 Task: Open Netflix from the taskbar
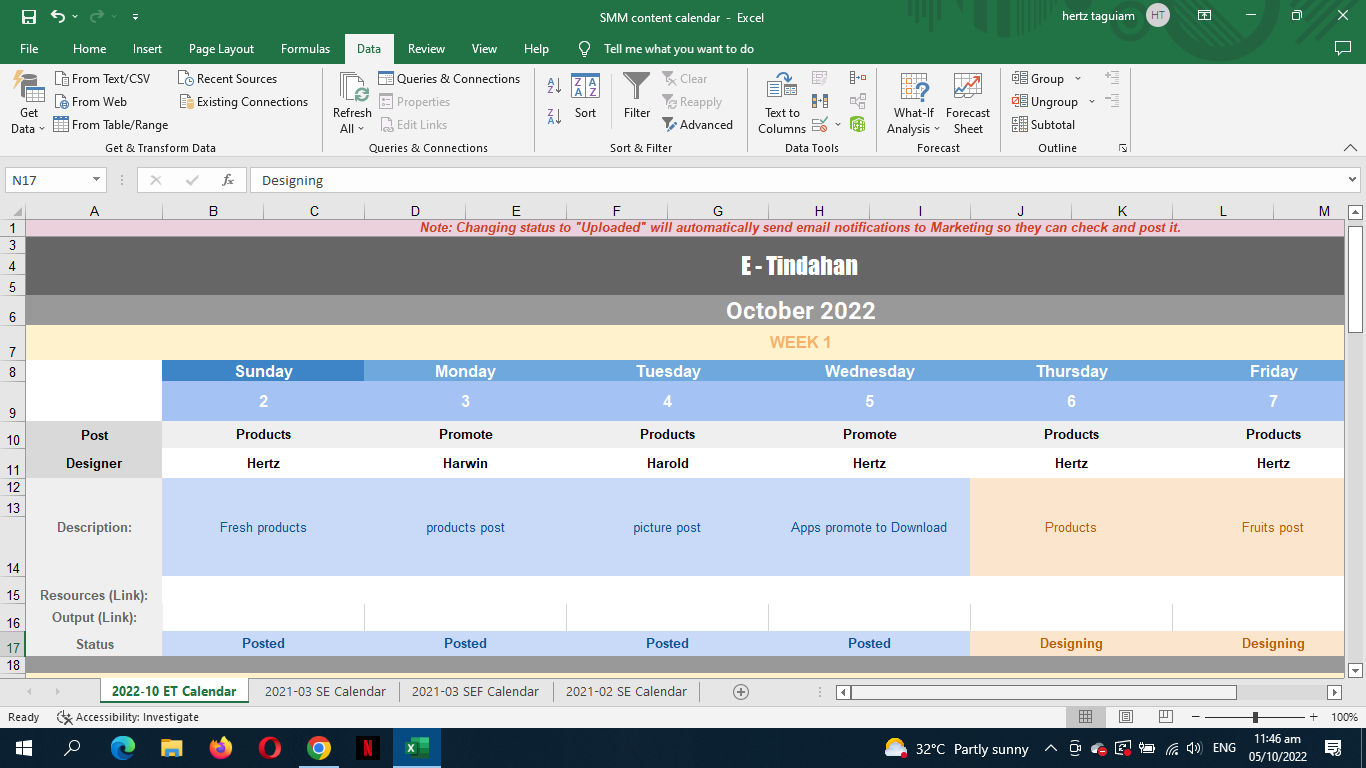tap(368, 748)
